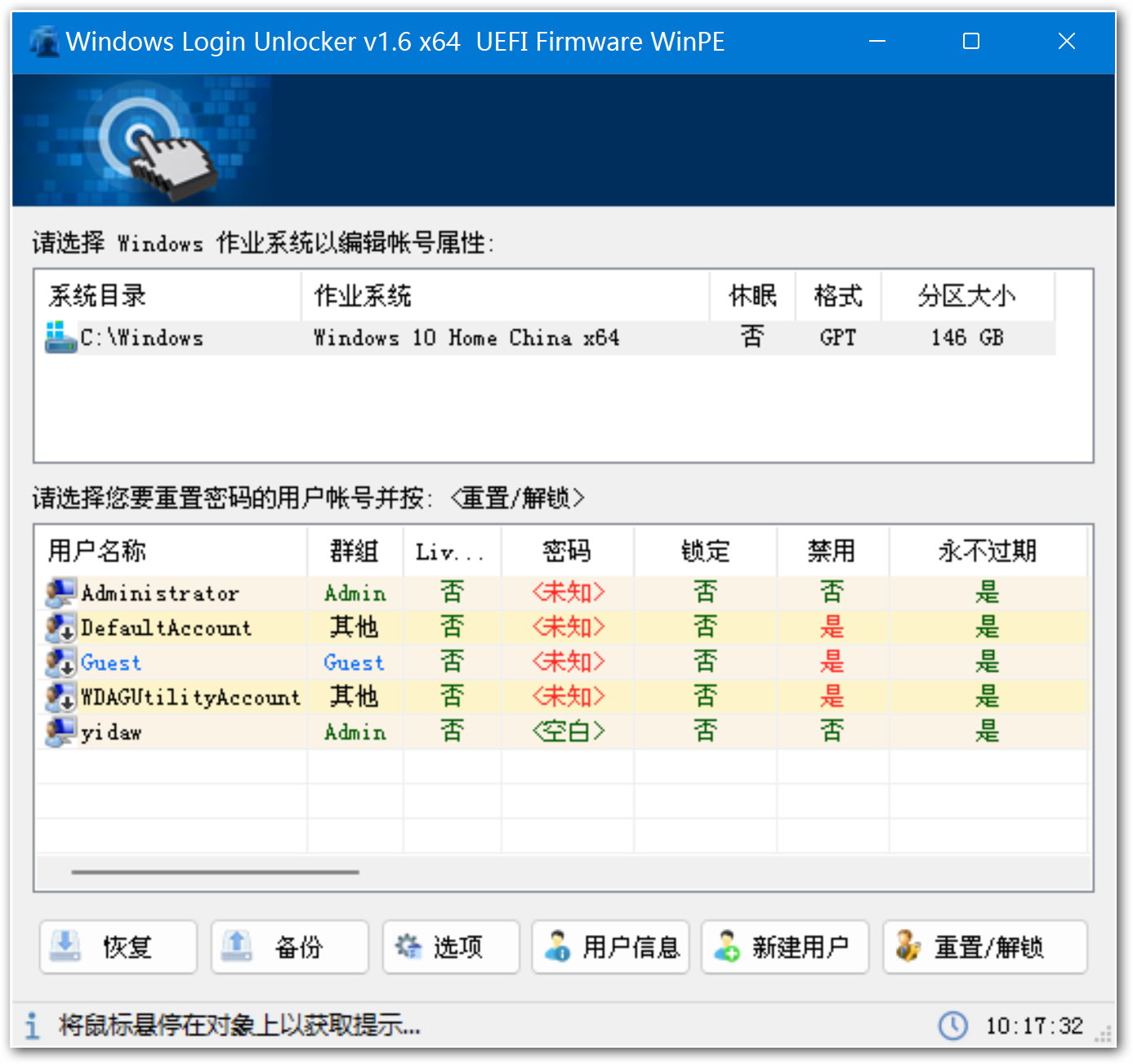Click the 146 GB partition size cell

967,338
